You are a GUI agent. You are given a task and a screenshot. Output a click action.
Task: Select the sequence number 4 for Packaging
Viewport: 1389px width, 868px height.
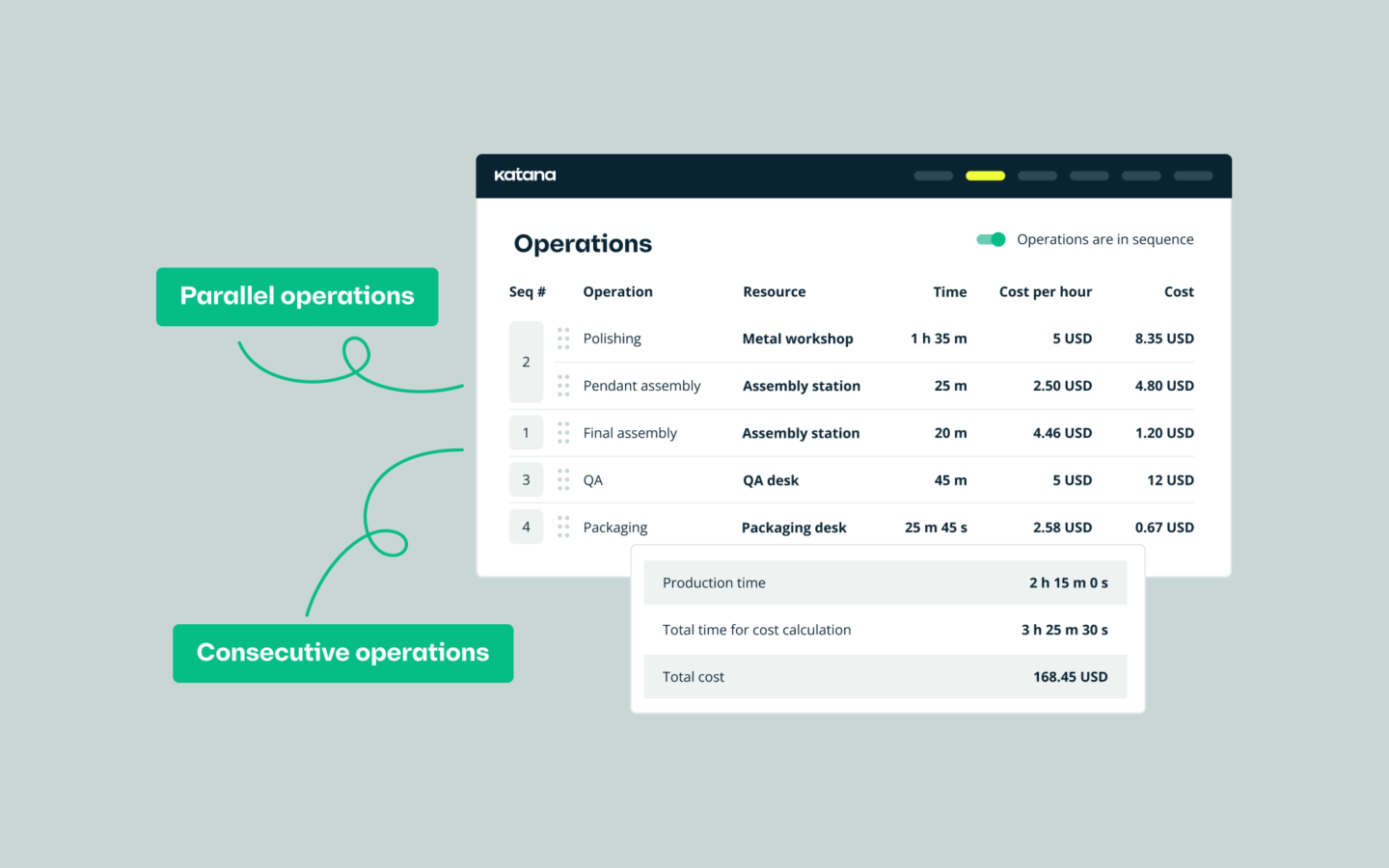[526, 527]
